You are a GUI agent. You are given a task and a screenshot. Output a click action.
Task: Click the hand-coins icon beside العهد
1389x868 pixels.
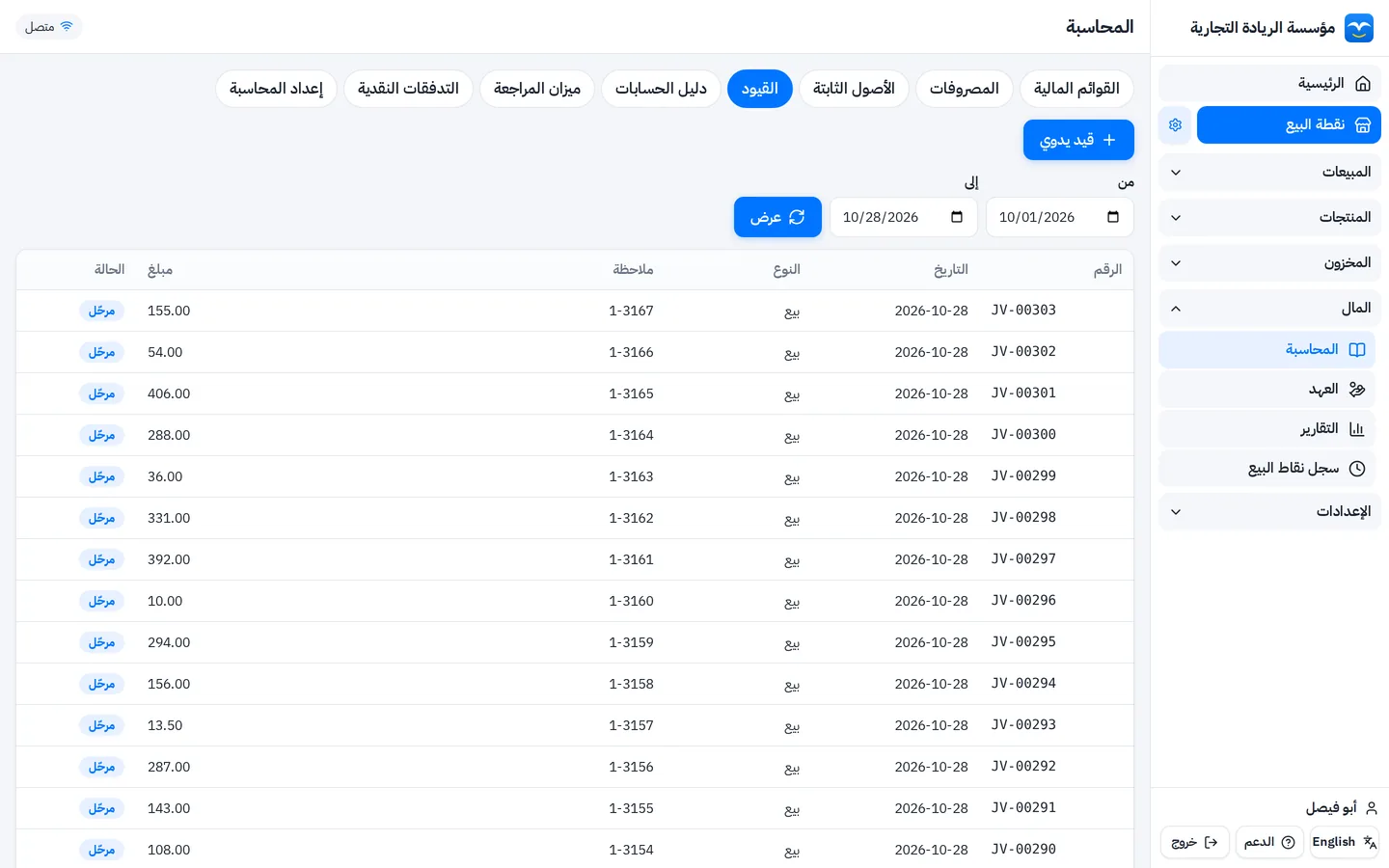pos(1357,390)
